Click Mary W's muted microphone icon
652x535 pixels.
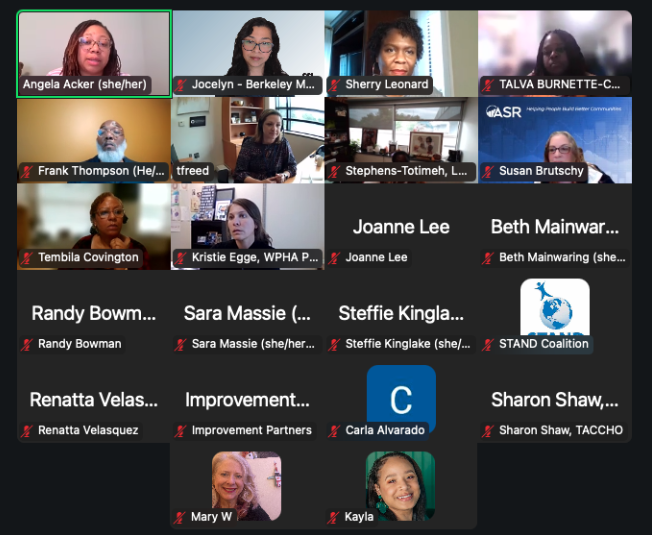coord(180,517)
